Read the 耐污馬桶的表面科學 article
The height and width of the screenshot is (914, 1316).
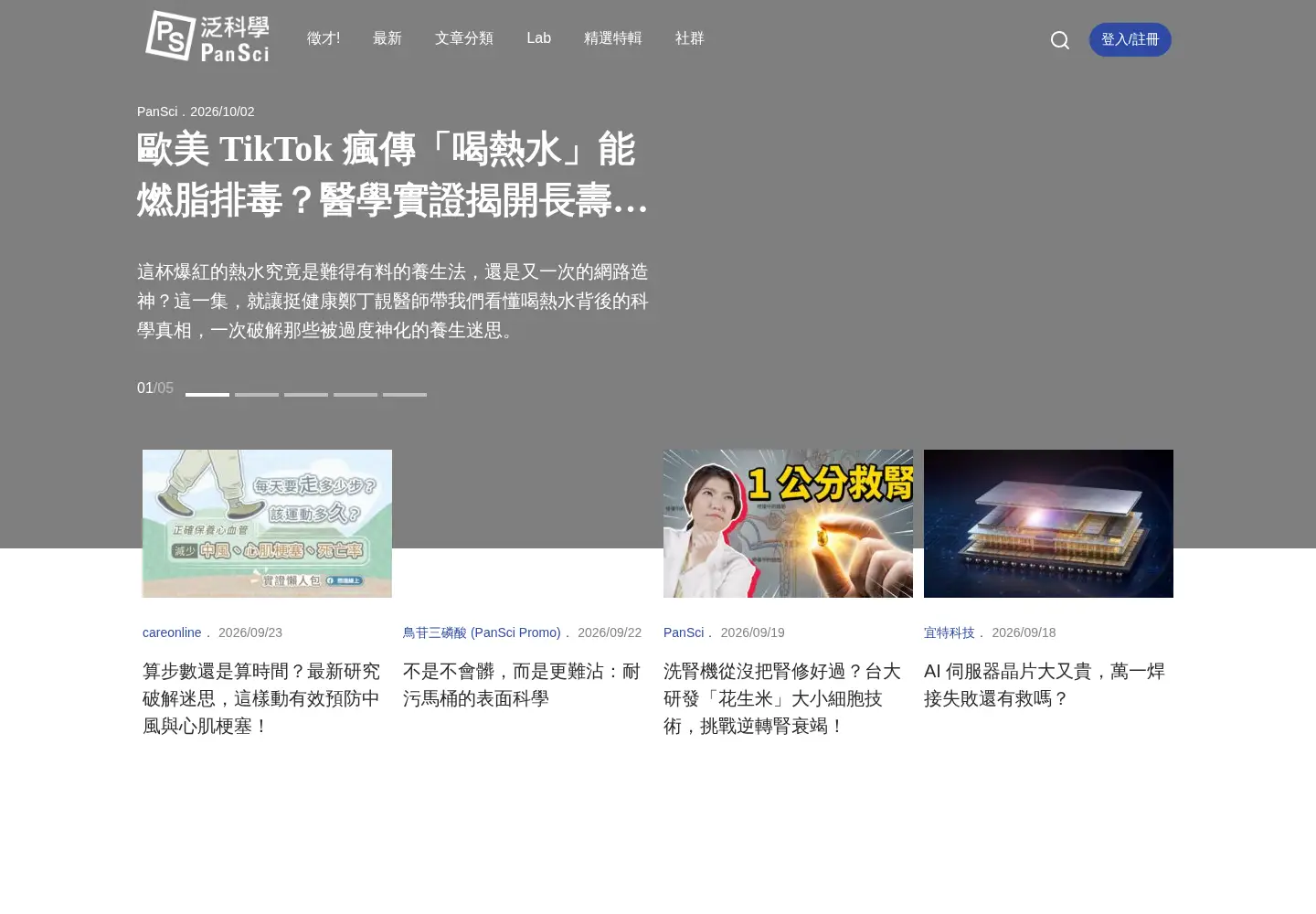pos(522,685)
